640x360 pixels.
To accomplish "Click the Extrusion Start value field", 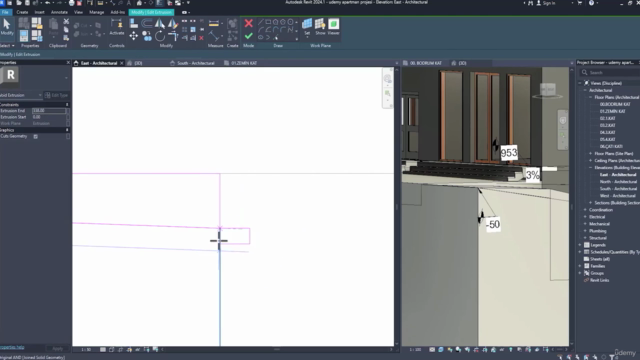I will tap(49, 117).
